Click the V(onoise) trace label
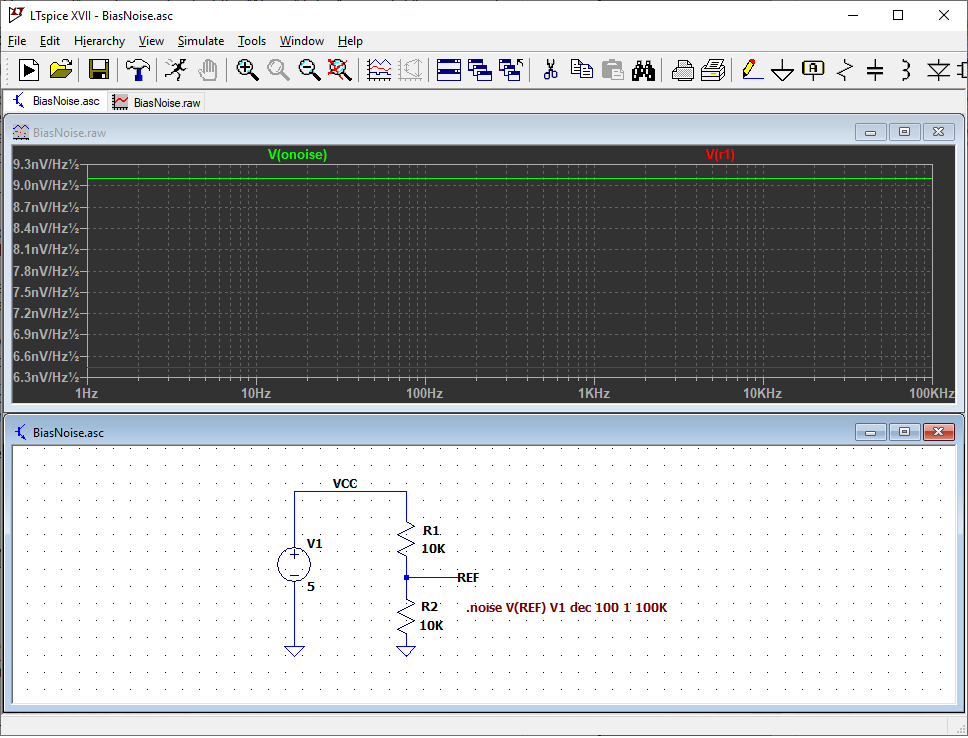The height and width of the screenshot is (738, 968). point(297,155)
